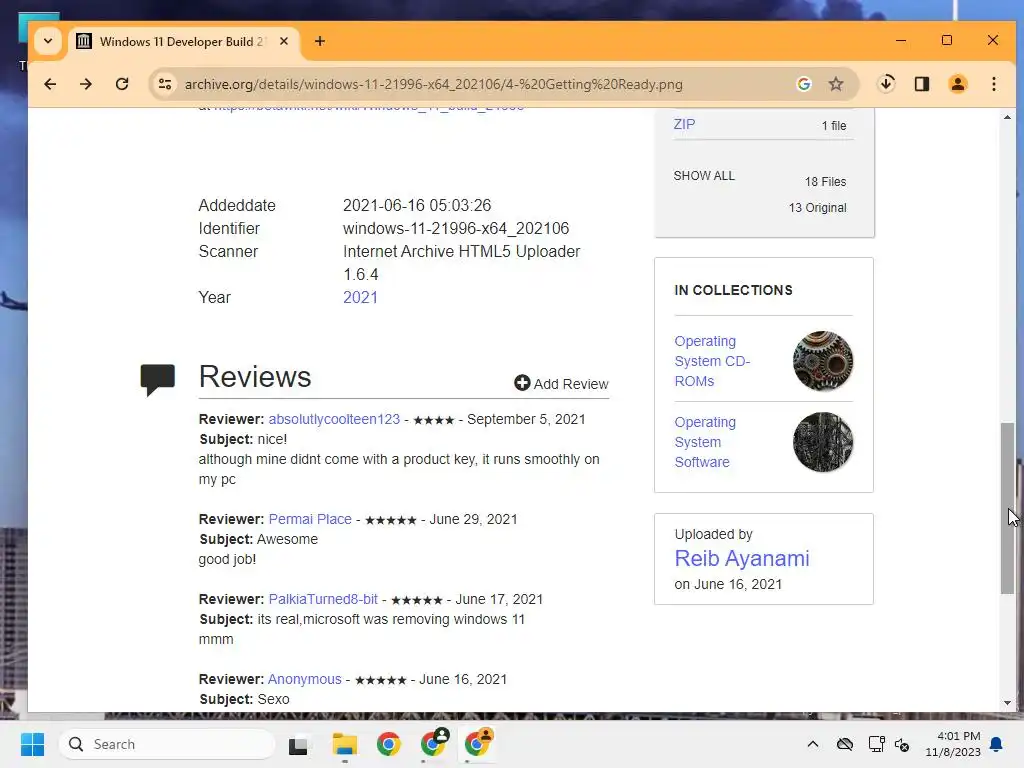This screenshot has width=1024, height=768.
Task: Reload the archive.org page
Action: [122, 84]
